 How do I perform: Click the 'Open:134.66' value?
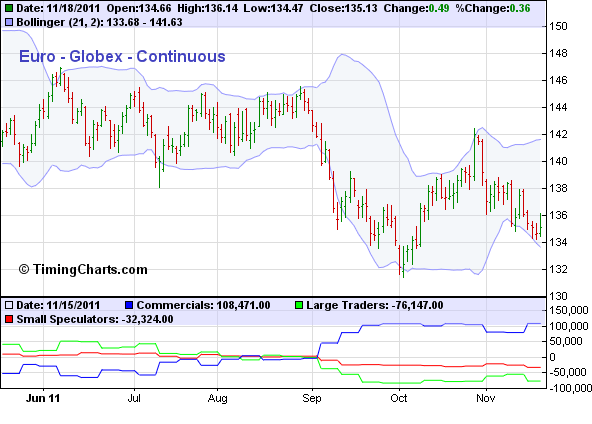(x=139, y=8)
